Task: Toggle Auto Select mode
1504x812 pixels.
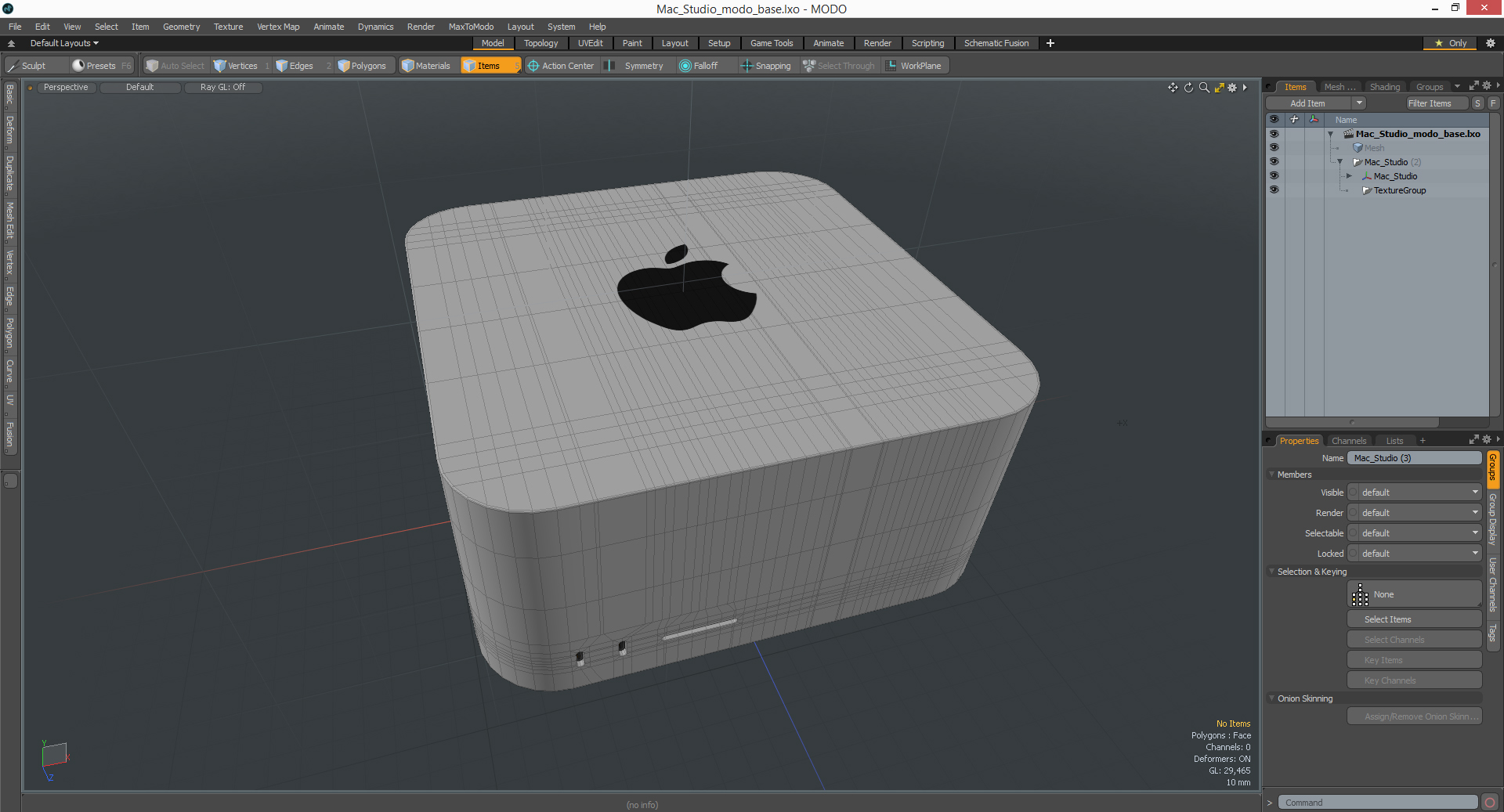Action: click(x=175, y=66)
